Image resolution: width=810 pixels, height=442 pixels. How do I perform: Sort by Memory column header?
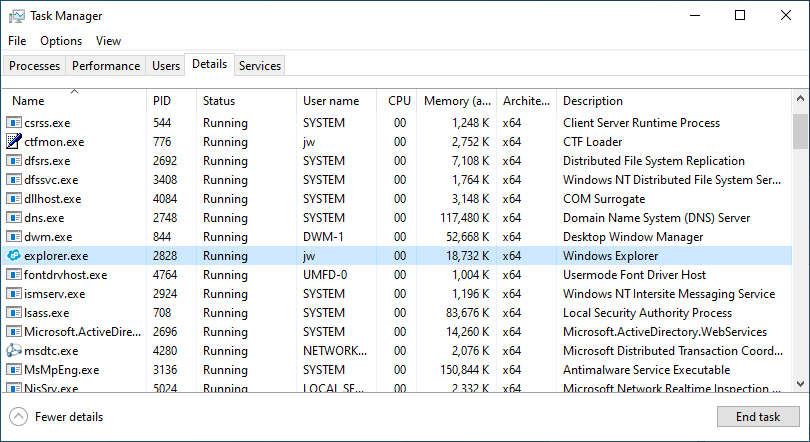coord(457,101)
